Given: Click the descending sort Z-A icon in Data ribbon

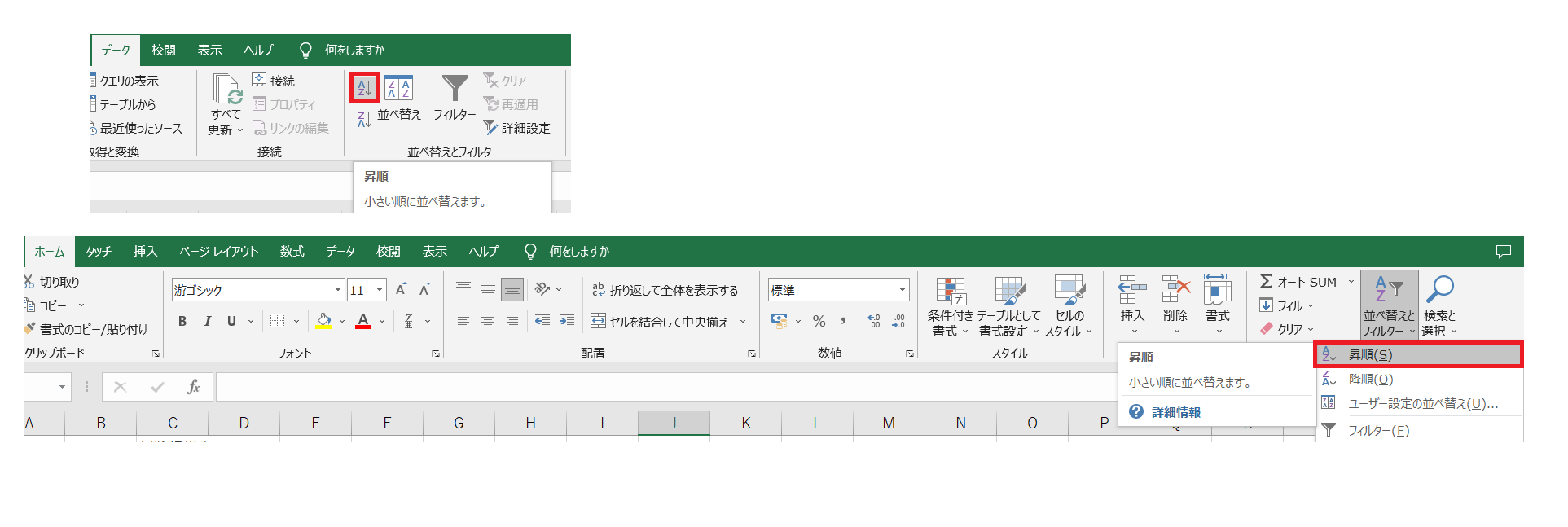Looking at the screenshot, I should pos(365,120).
